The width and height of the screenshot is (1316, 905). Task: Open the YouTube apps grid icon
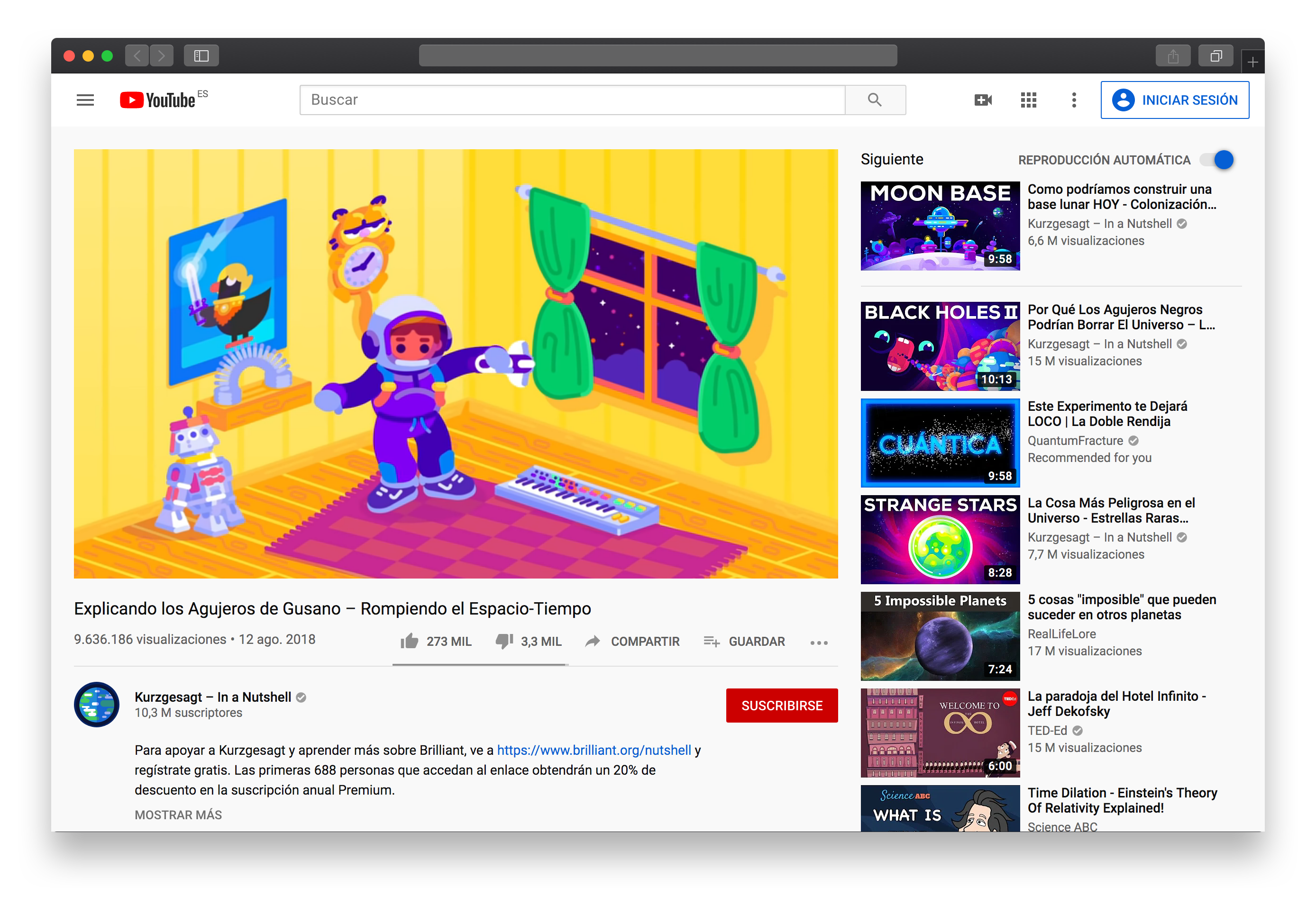(1028, 100)
